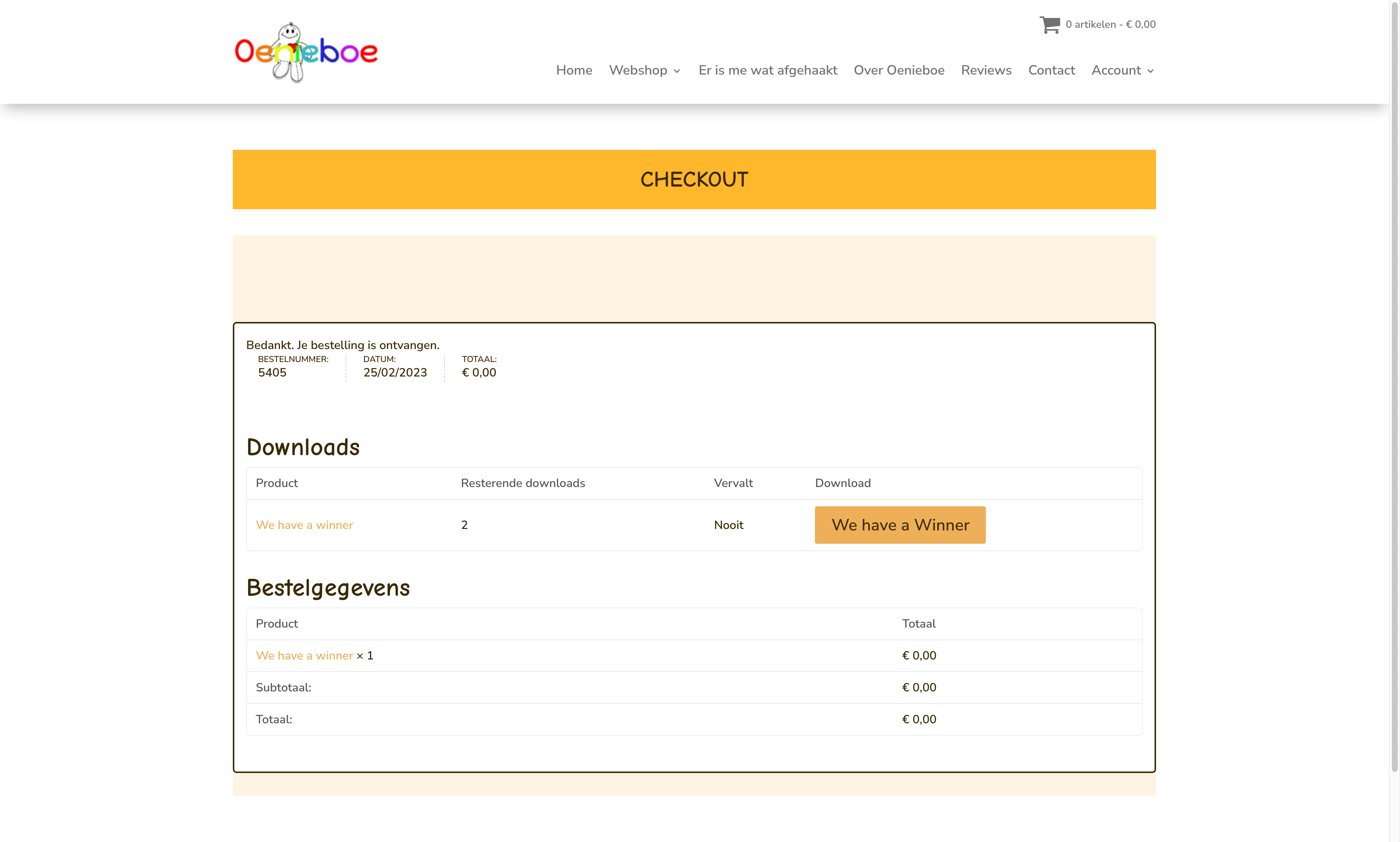
Task: Open the Reviews page
Action: click(985, 70)
